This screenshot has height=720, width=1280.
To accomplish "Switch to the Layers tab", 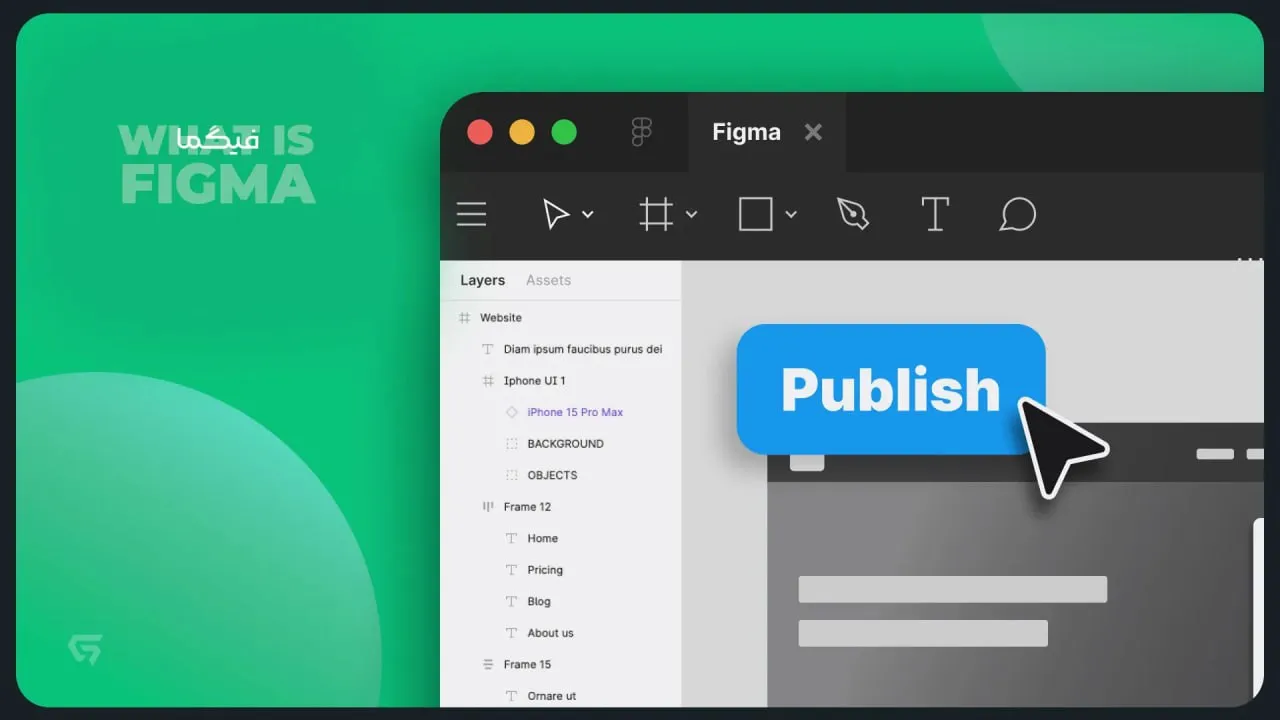I will (x=482, y=280).
